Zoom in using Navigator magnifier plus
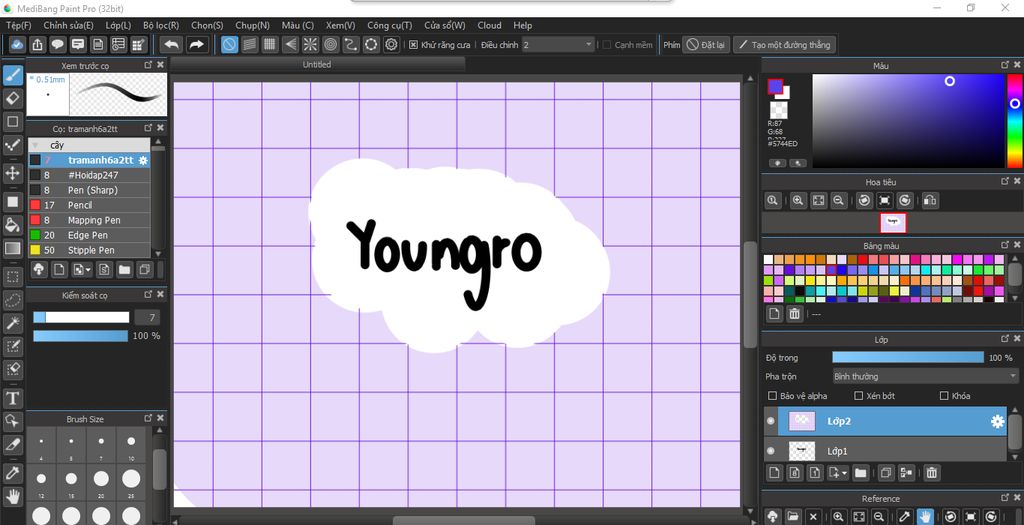 [x=797, y=200]
